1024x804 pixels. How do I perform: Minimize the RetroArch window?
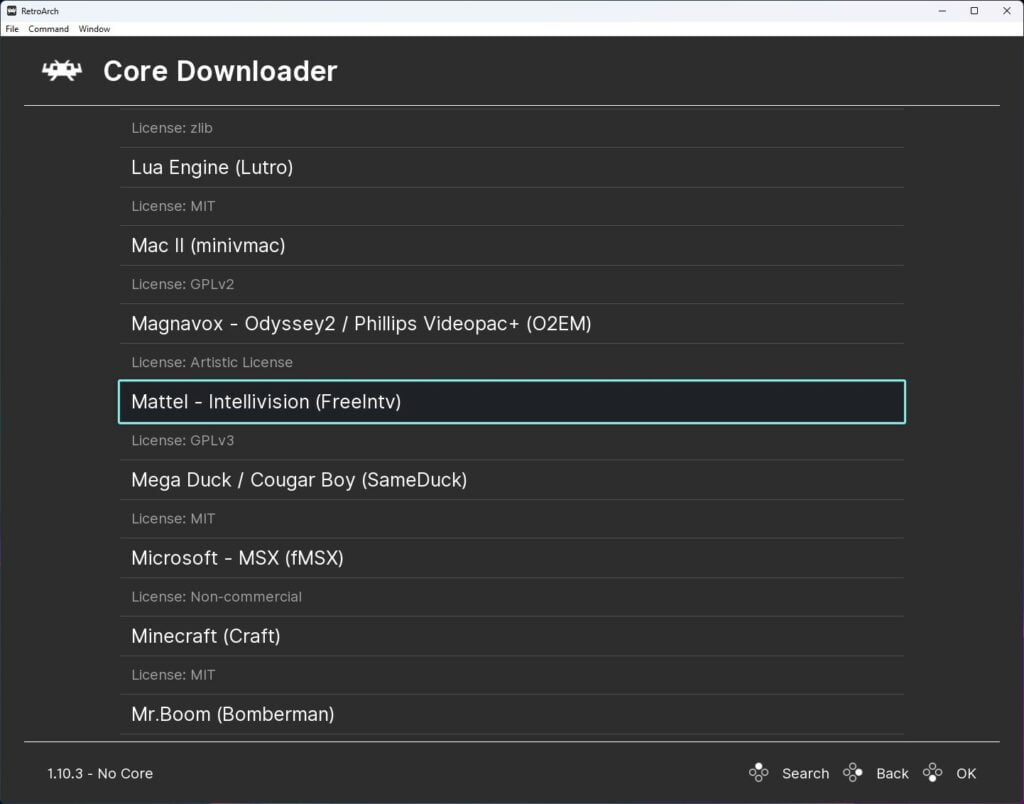pos(942,10)
